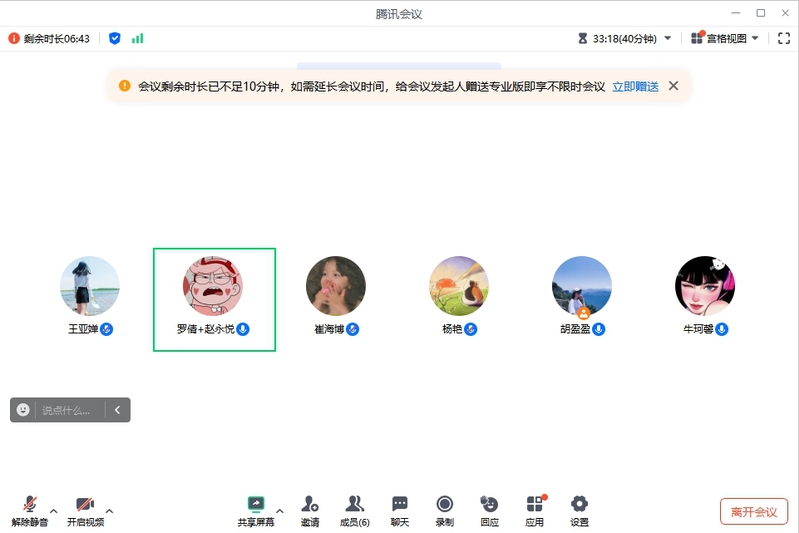Open the Chat (聊天) panel

[x=400, y=505]
